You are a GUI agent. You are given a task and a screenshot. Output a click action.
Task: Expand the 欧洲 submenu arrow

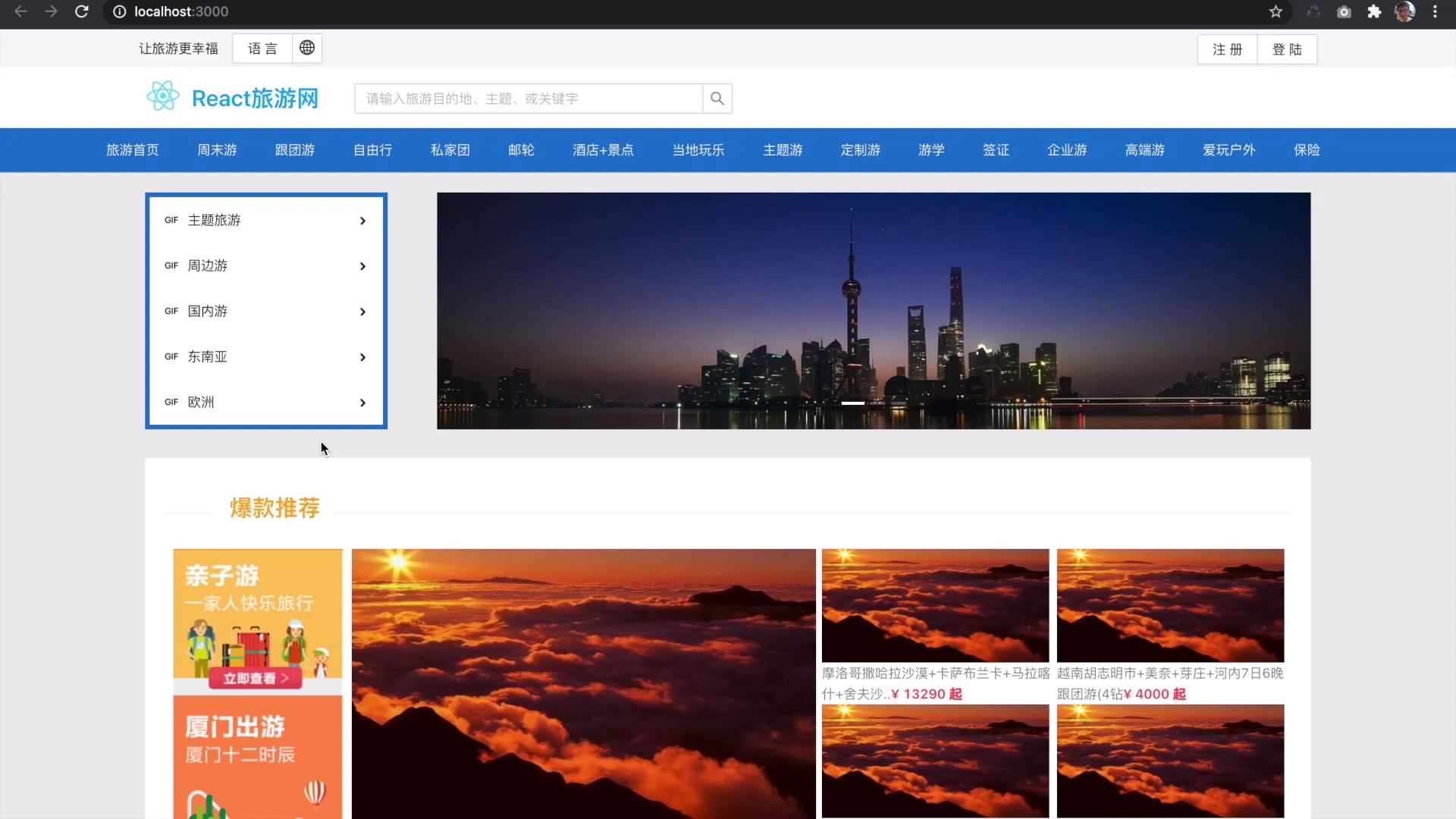(x=362, y=403)
